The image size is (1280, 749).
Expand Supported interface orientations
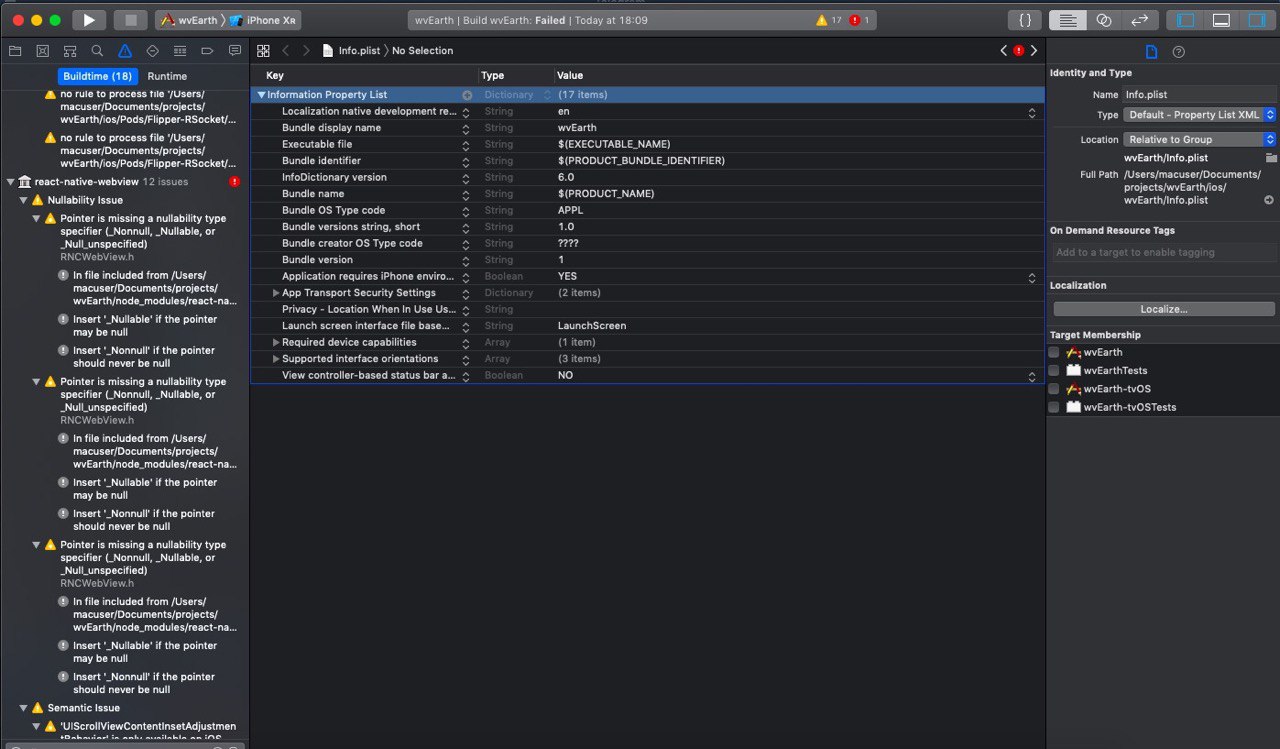pos(276,359)
